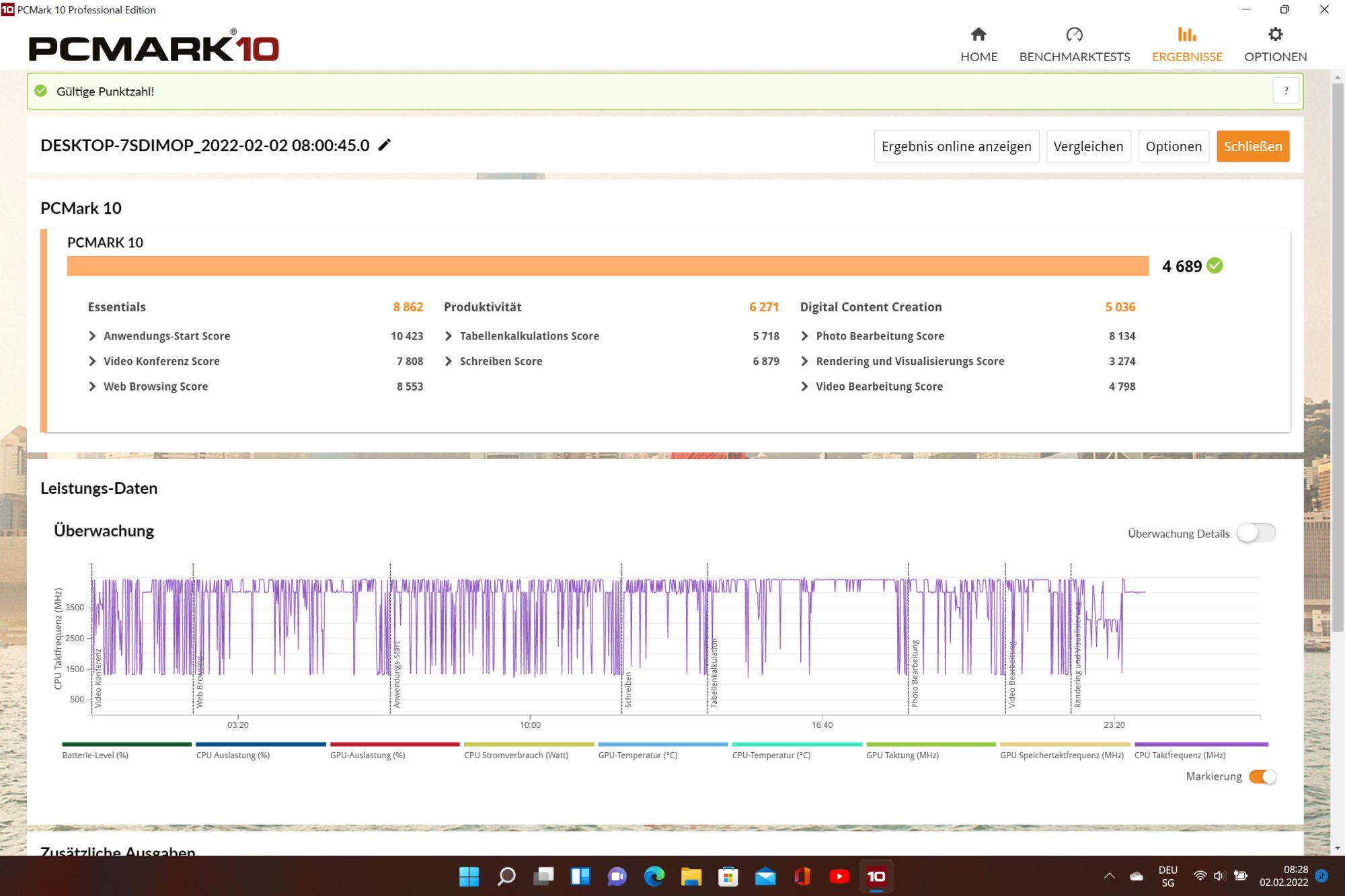
Task: Click scrollbar down arrow
Action: [1338, 848]
